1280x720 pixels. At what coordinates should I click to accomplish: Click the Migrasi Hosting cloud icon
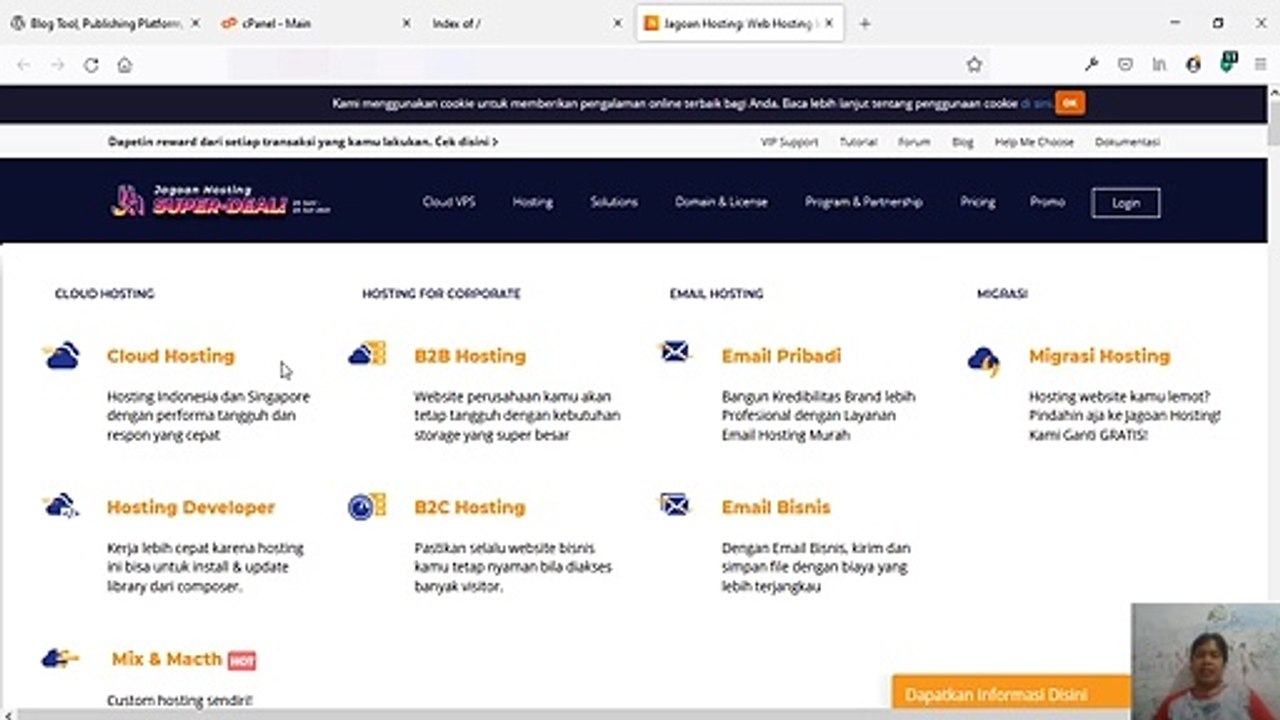coord(984,361)
